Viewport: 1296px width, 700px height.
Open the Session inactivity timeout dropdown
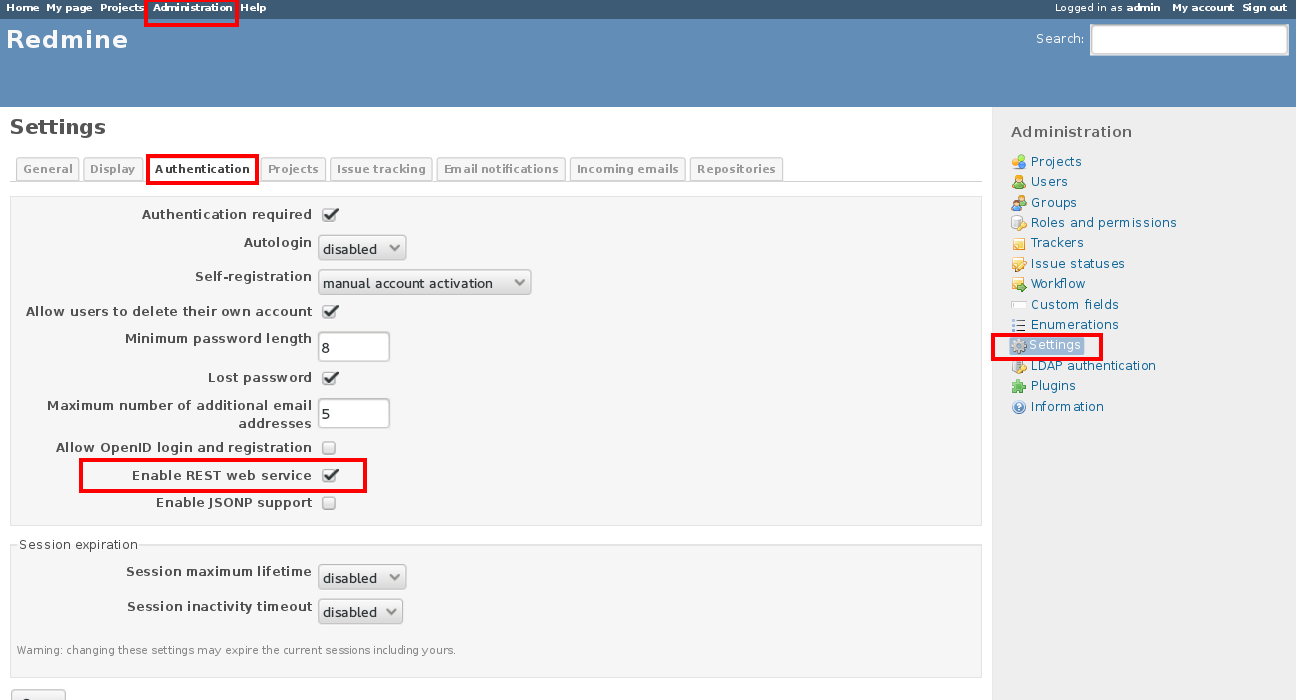(x=361, y=611)
